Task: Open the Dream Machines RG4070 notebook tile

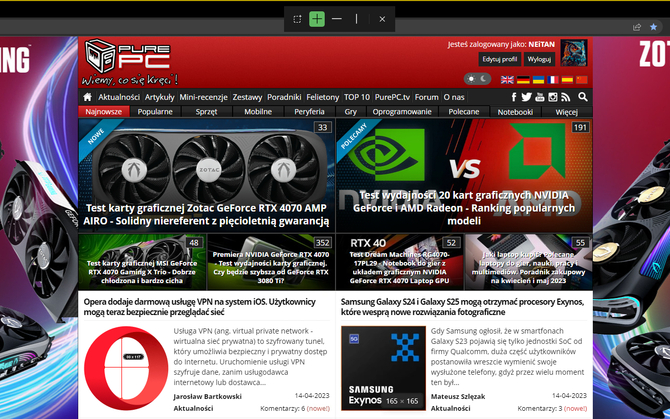Action: 400,262
